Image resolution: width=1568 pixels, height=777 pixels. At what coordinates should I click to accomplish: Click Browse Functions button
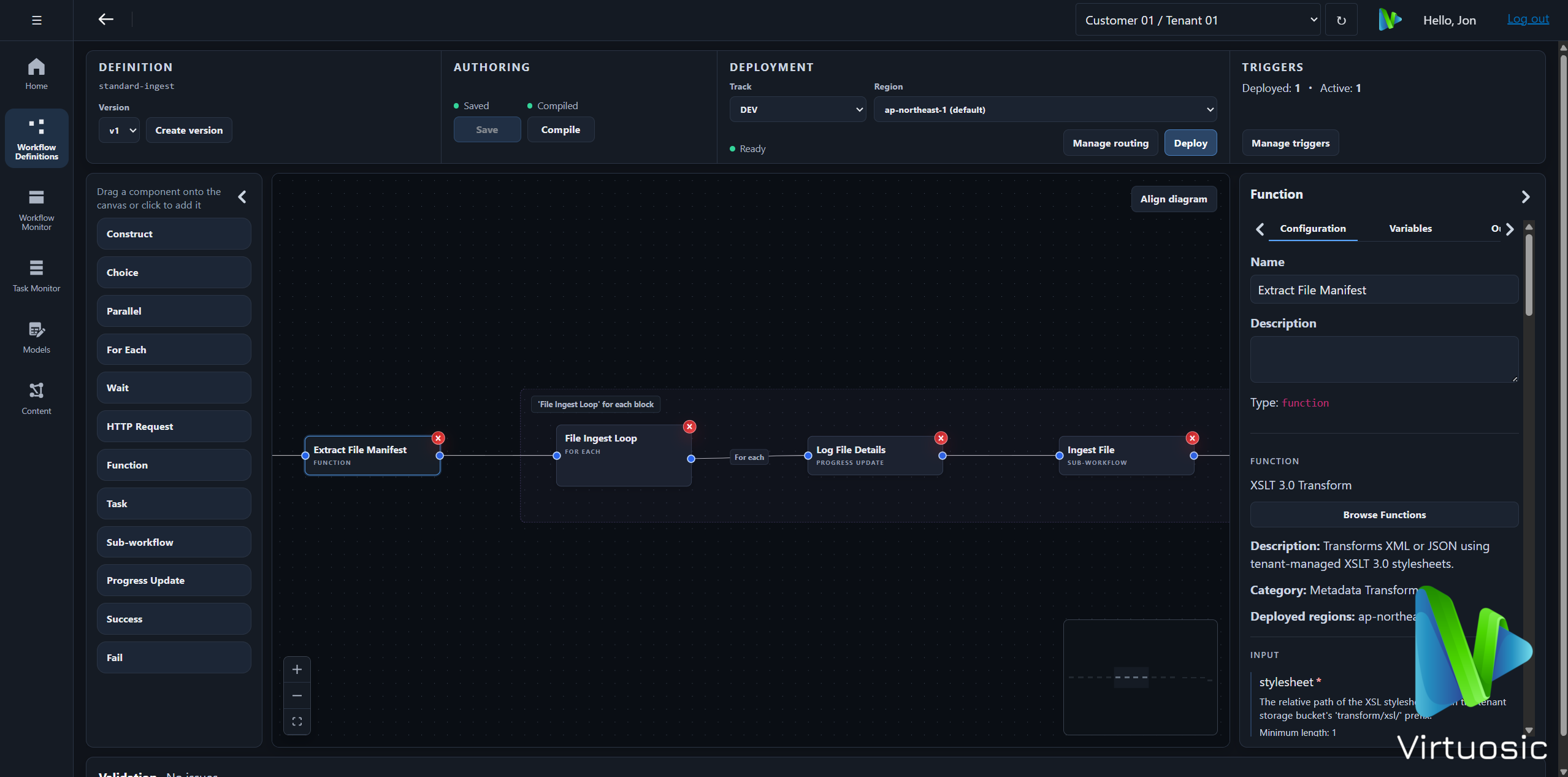(x=1384, y=515)
